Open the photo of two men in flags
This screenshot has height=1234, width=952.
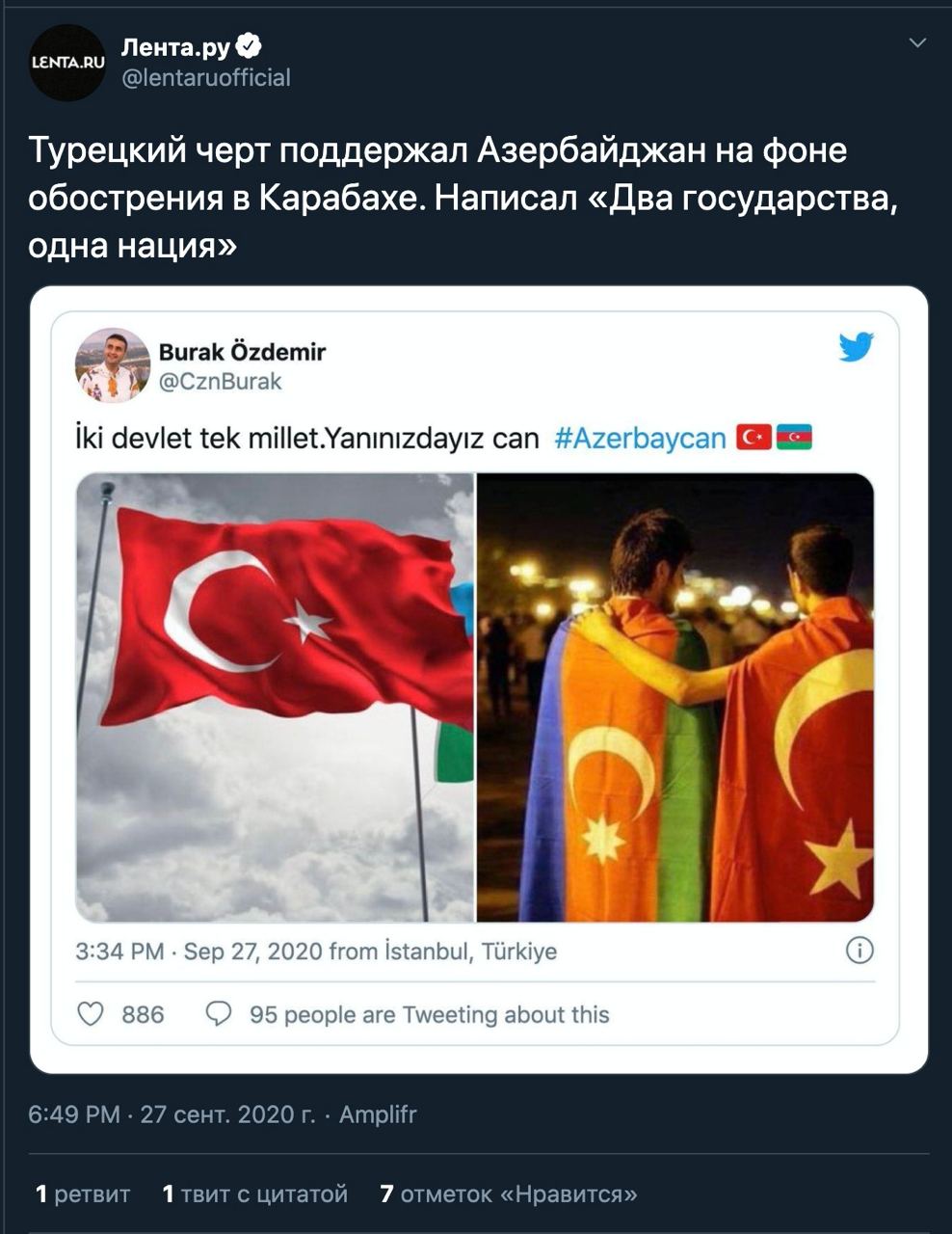pos(675,697)
